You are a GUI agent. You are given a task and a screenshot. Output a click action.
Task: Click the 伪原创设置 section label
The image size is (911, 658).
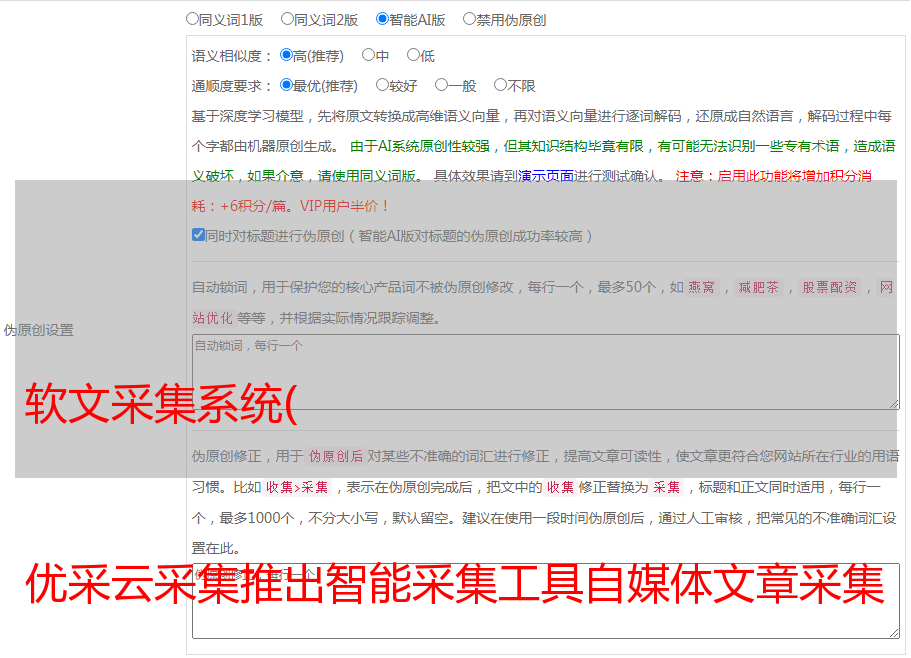click(39, 330)
